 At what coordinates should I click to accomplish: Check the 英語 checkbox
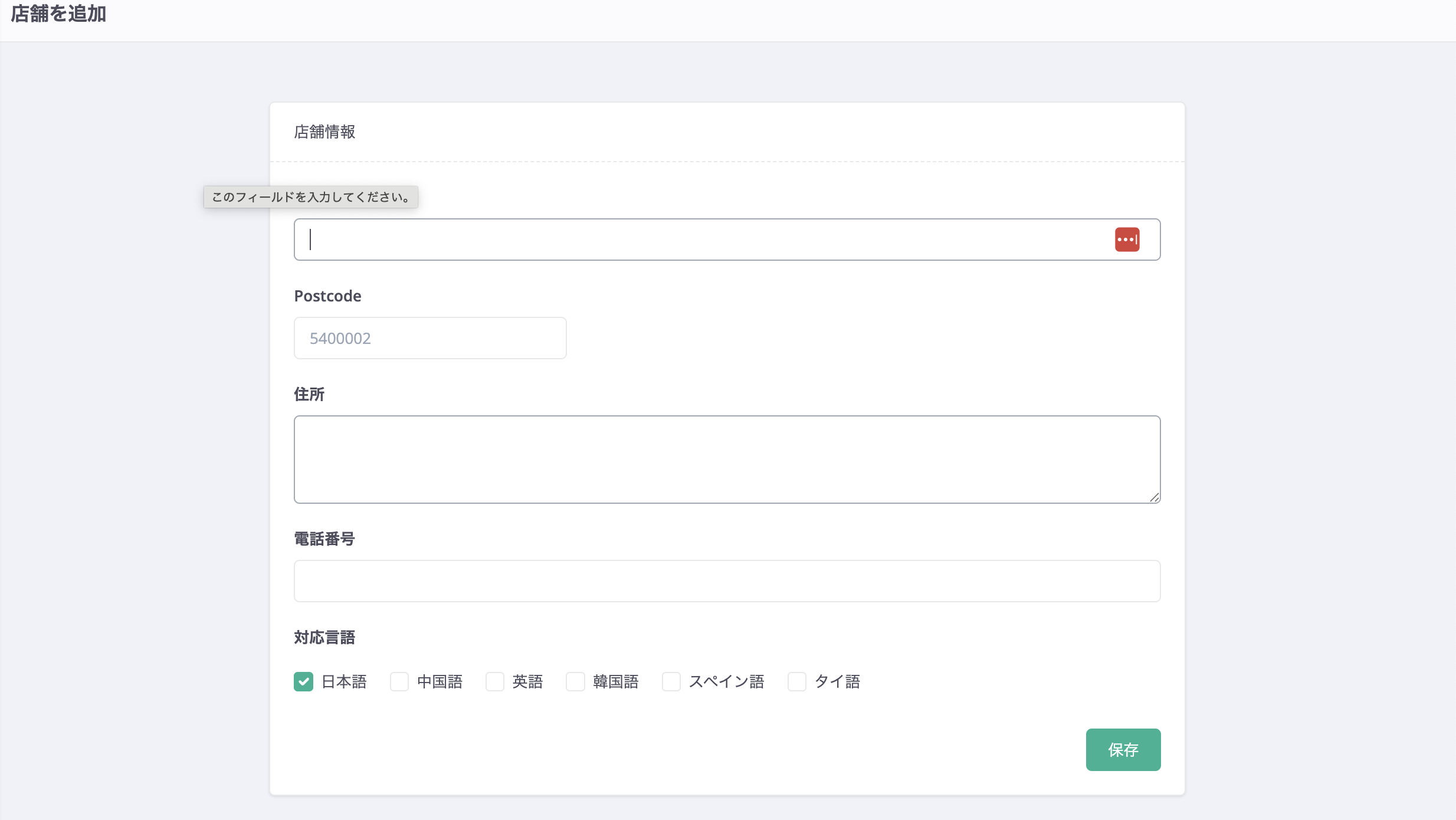[495, 681]
